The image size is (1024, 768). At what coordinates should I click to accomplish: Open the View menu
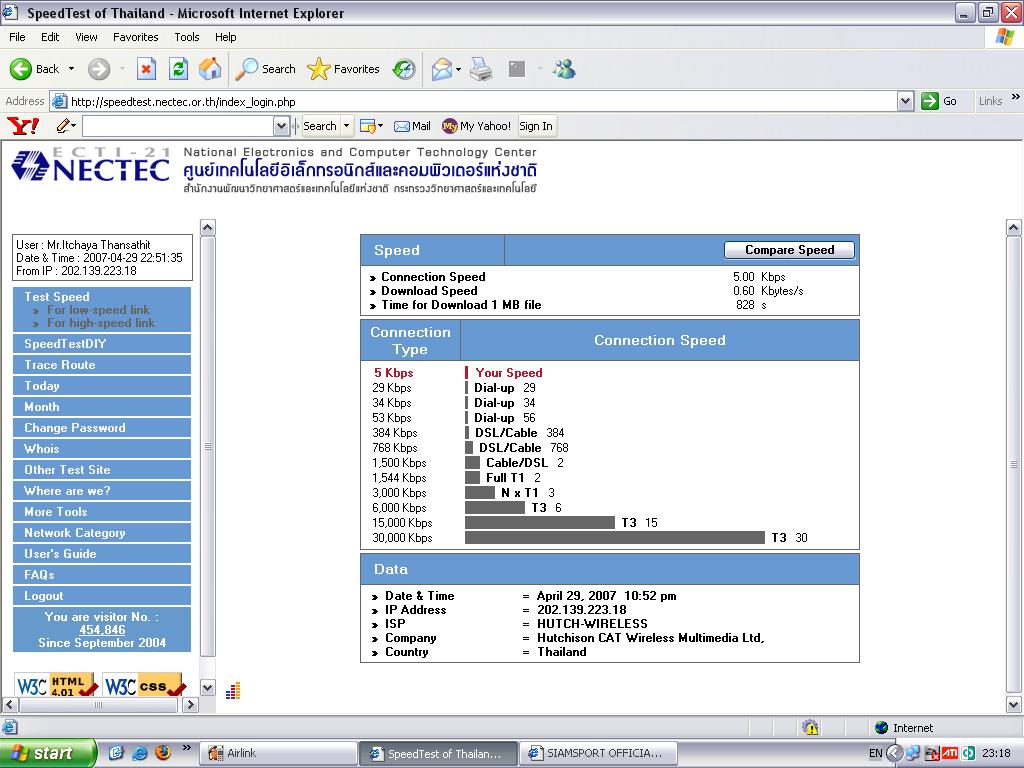(86, 37)
